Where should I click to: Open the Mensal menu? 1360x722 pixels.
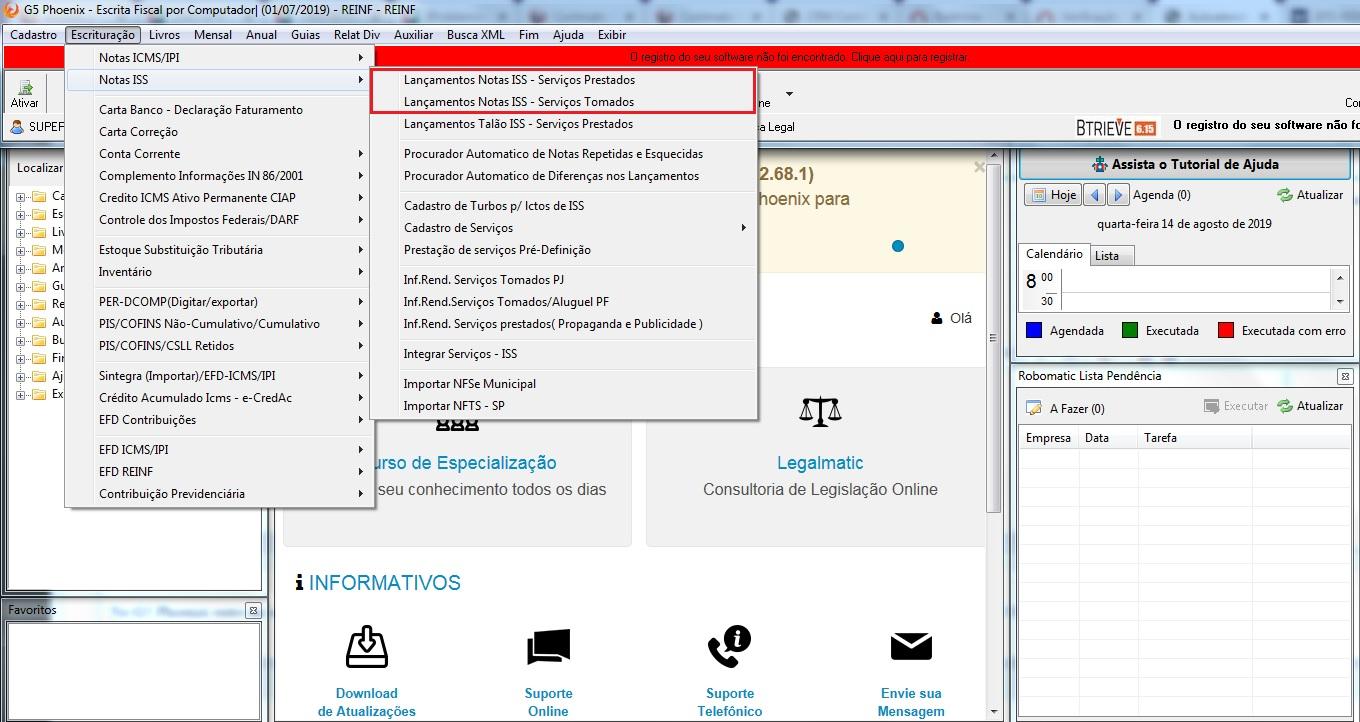pos(213,35)
